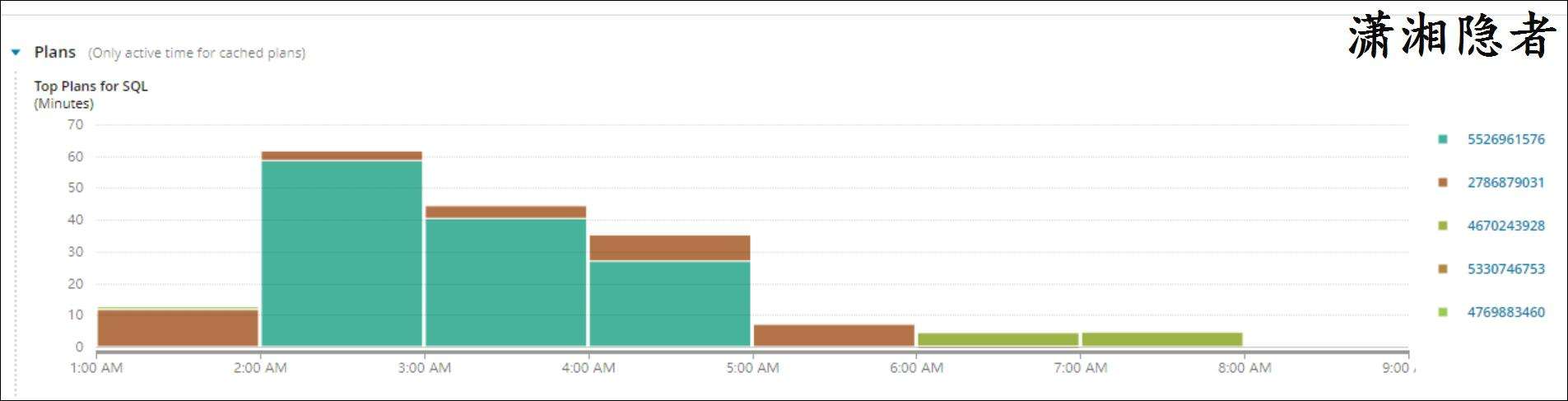The height and width of the screenshot is (401, 1568).
Task: Select the brown bar between 5:00 and 6:00 AM
Action: pos(834,335)
